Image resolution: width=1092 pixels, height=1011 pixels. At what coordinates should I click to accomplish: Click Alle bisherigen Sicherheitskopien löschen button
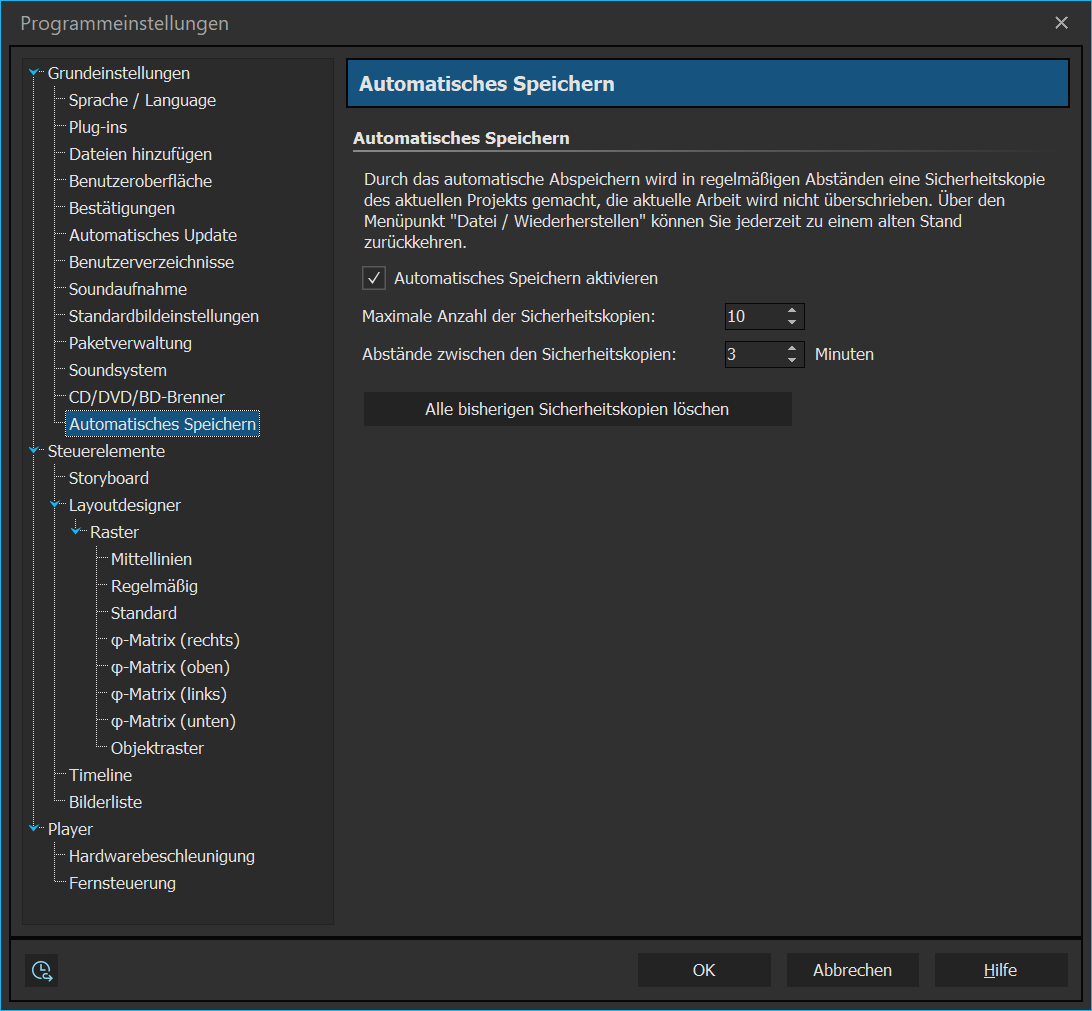point(577,409)
